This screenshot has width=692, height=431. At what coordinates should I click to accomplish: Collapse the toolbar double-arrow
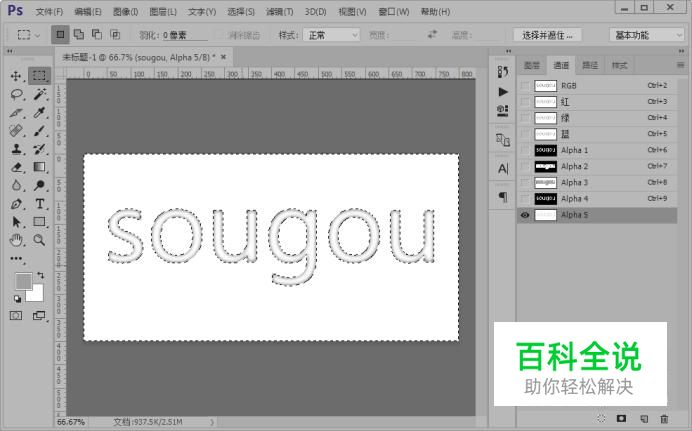10,51
